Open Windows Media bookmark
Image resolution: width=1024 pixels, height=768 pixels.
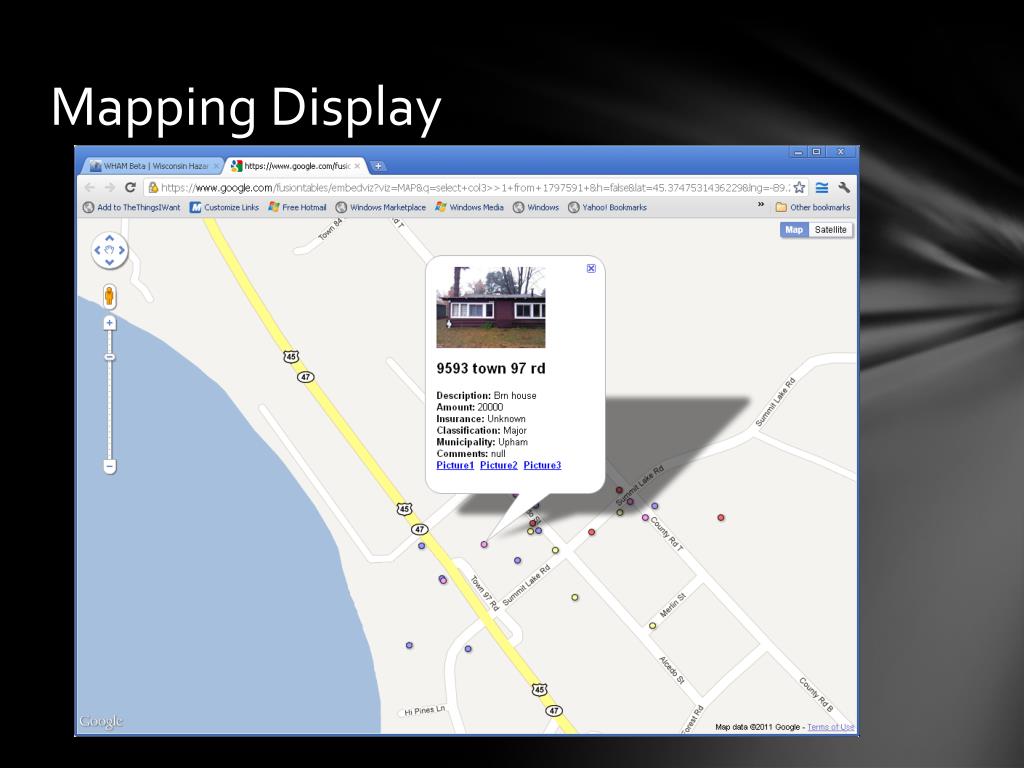click(470, 207)
